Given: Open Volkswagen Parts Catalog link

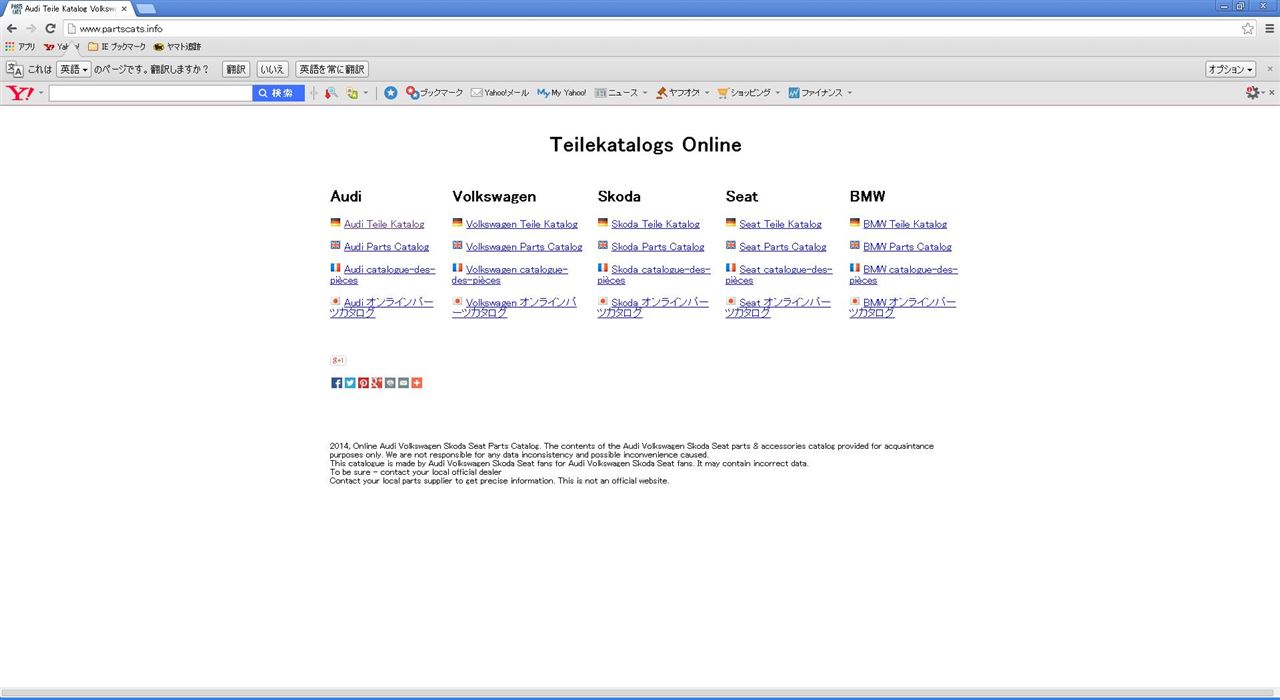Looking at the screenshot, I should tap(524, 247).
